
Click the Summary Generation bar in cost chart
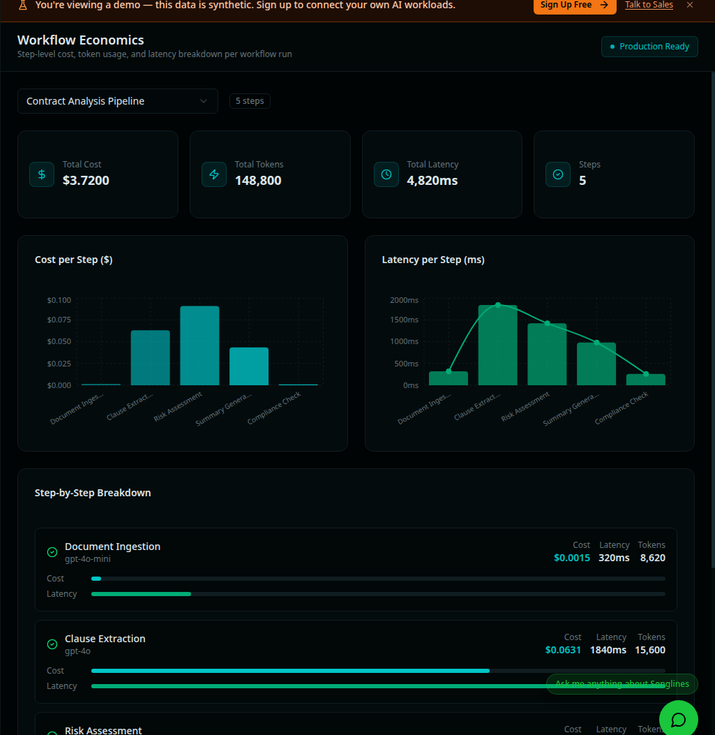pos(249,366)
